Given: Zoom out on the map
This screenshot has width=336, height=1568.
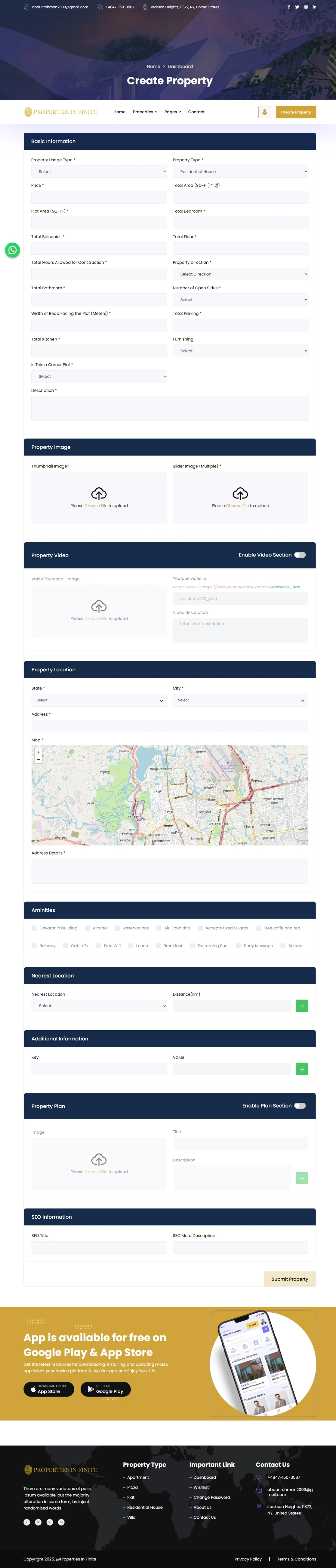Looking at the screenshot, I should click(x=38, y=760).
